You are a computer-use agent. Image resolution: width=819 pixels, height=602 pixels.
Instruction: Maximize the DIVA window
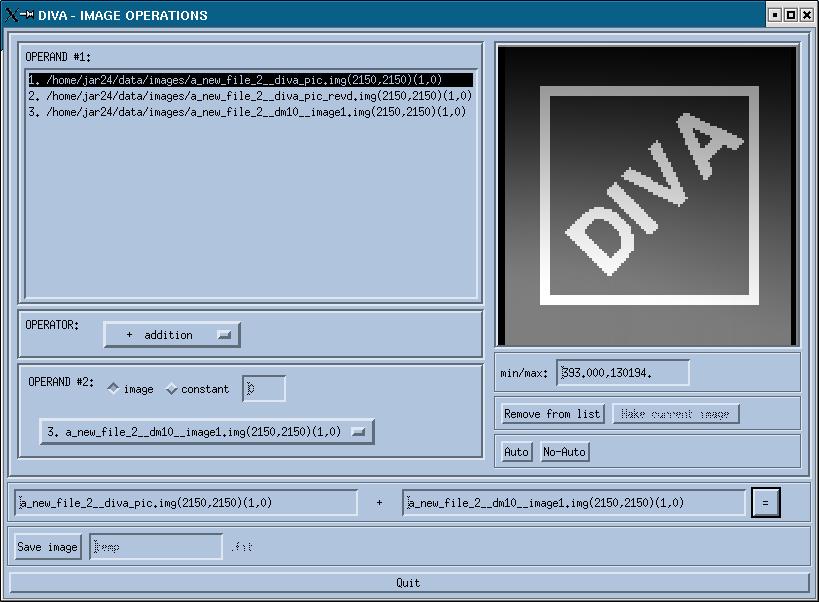pyautogui.click(x=791, y=15)
